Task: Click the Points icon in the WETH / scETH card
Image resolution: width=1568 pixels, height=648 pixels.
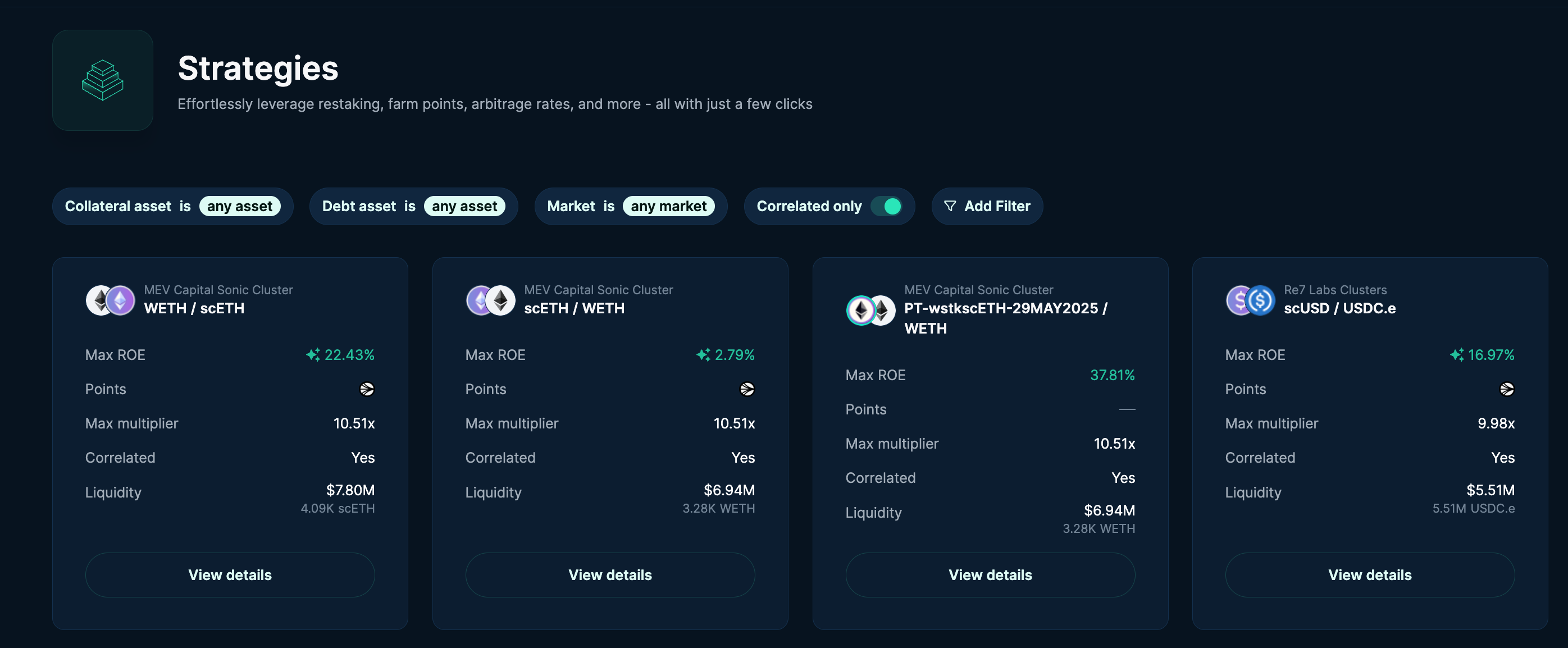Action: [366, 389]
